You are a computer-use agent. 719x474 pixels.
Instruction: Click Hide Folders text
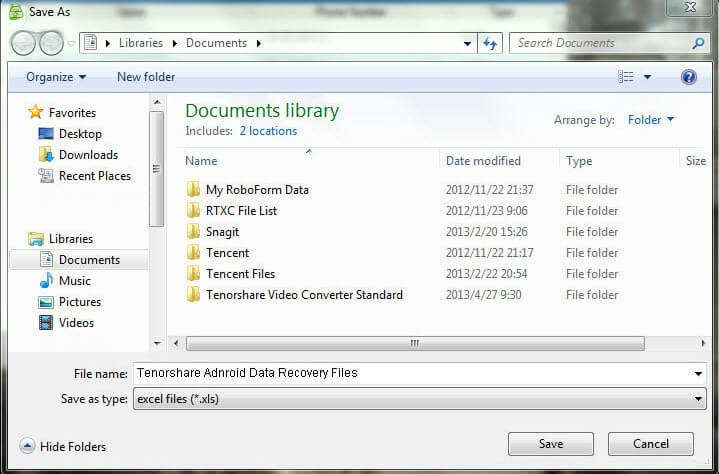73,446
